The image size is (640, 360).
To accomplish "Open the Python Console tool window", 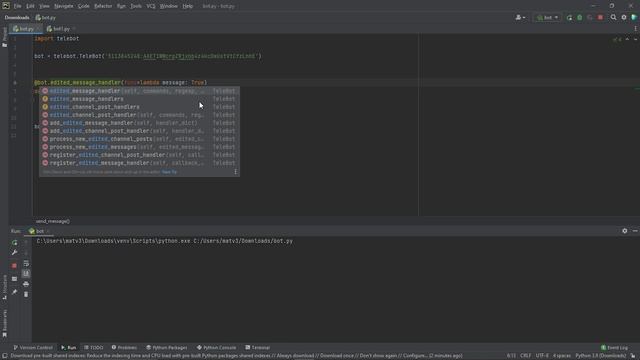I will [x=216, y=348].
